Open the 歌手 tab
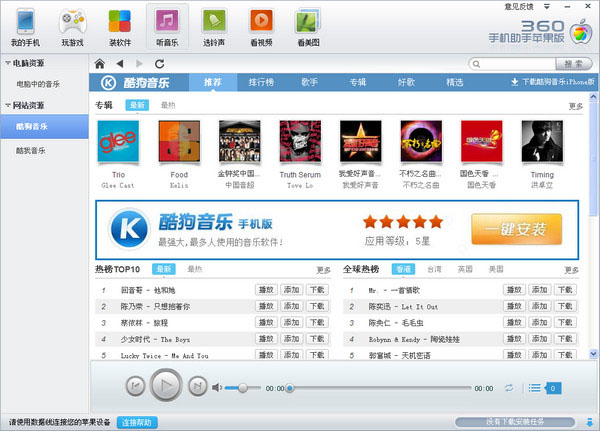Image resolution: width=600 pixels, height=431 pixels. (310, 82)
